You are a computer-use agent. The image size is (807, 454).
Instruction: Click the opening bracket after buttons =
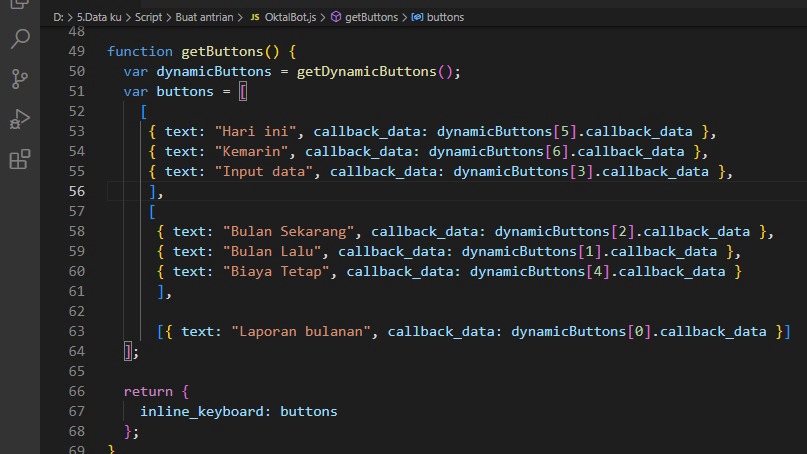243,92
